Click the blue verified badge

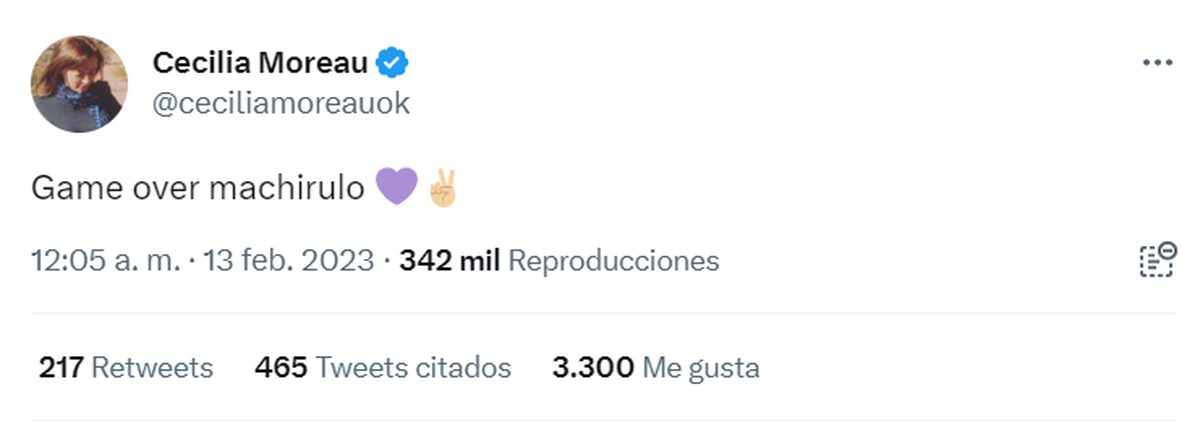391,64
